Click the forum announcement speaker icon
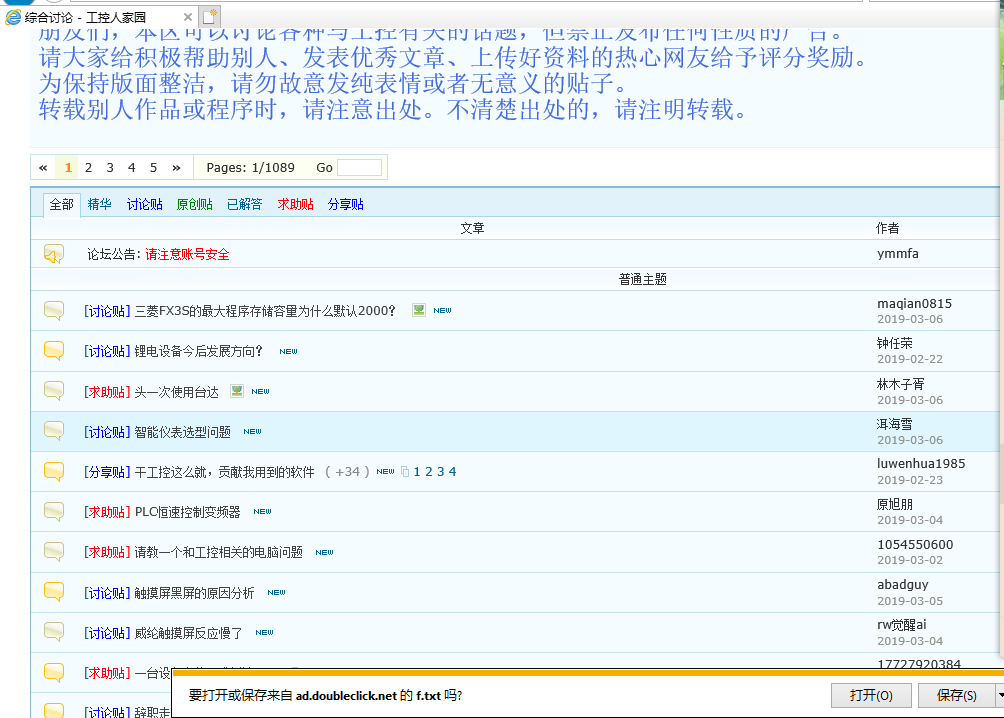1004x718 pixels. [53, 255]
